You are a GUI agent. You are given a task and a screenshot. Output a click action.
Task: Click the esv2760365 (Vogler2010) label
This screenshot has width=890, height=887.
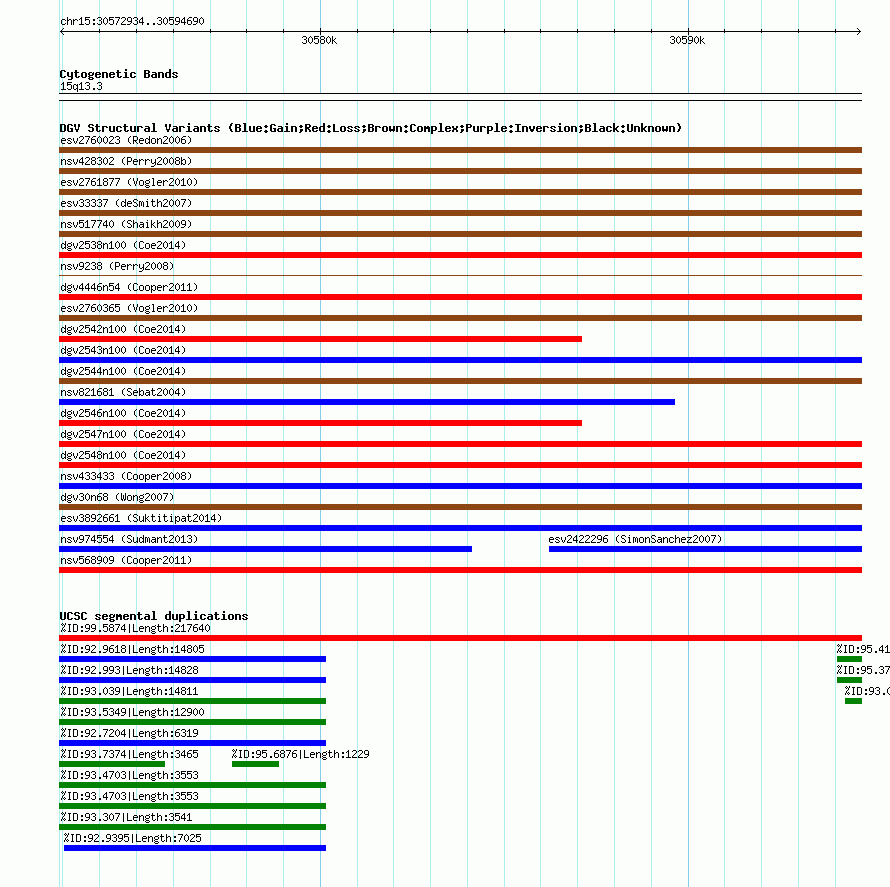pyautogui.click(x=129, y=308)
